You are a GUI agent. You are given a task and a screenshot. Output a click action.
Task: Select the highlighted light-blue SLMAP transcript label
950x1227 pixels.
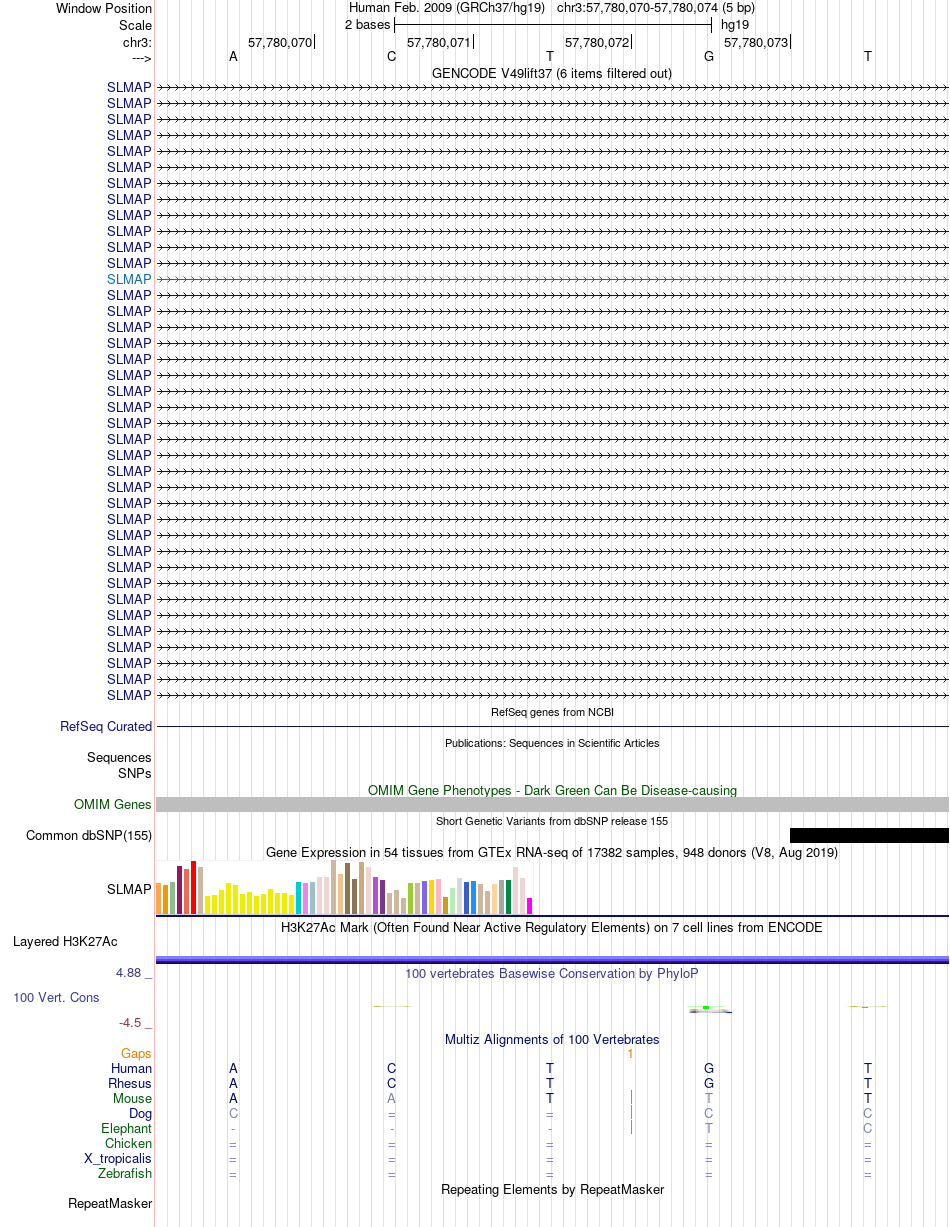(130, 279)
